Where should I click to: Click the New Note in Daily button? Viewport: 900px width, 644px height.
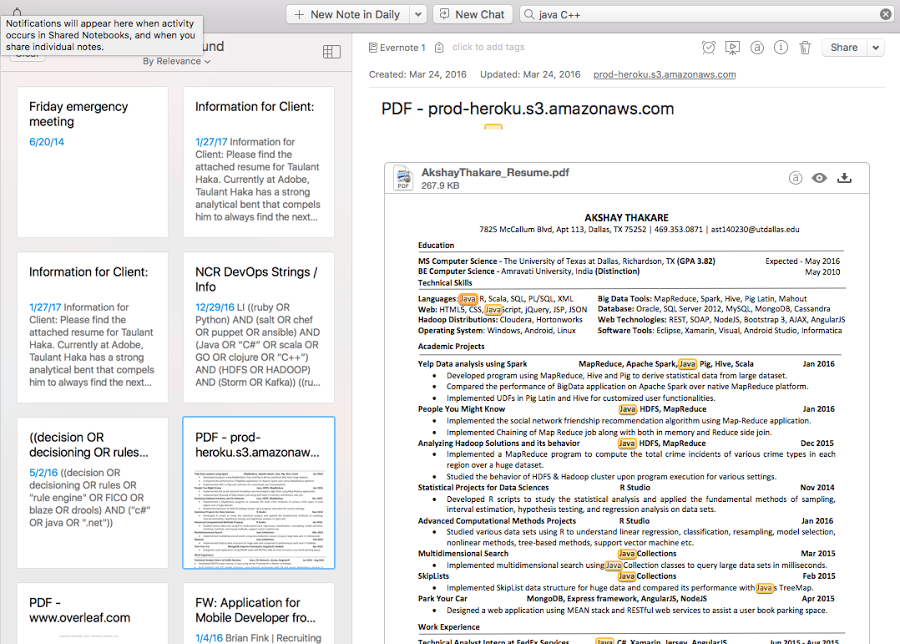[347, 14]
